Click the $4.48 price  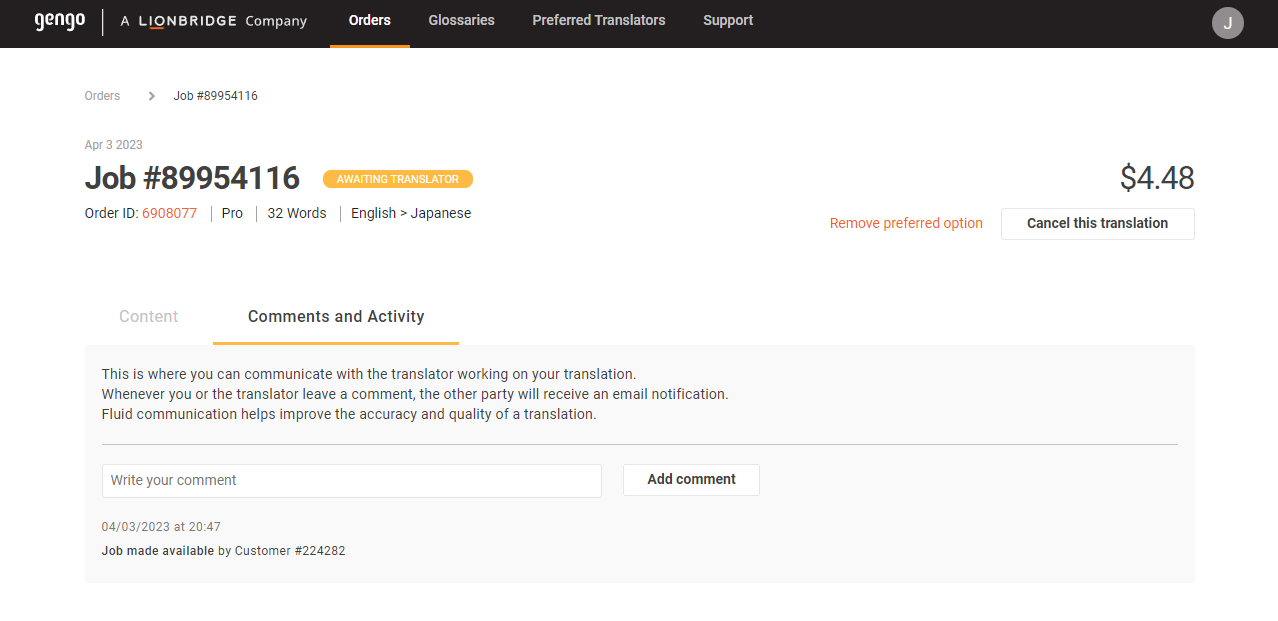[x=1157, y=178]
